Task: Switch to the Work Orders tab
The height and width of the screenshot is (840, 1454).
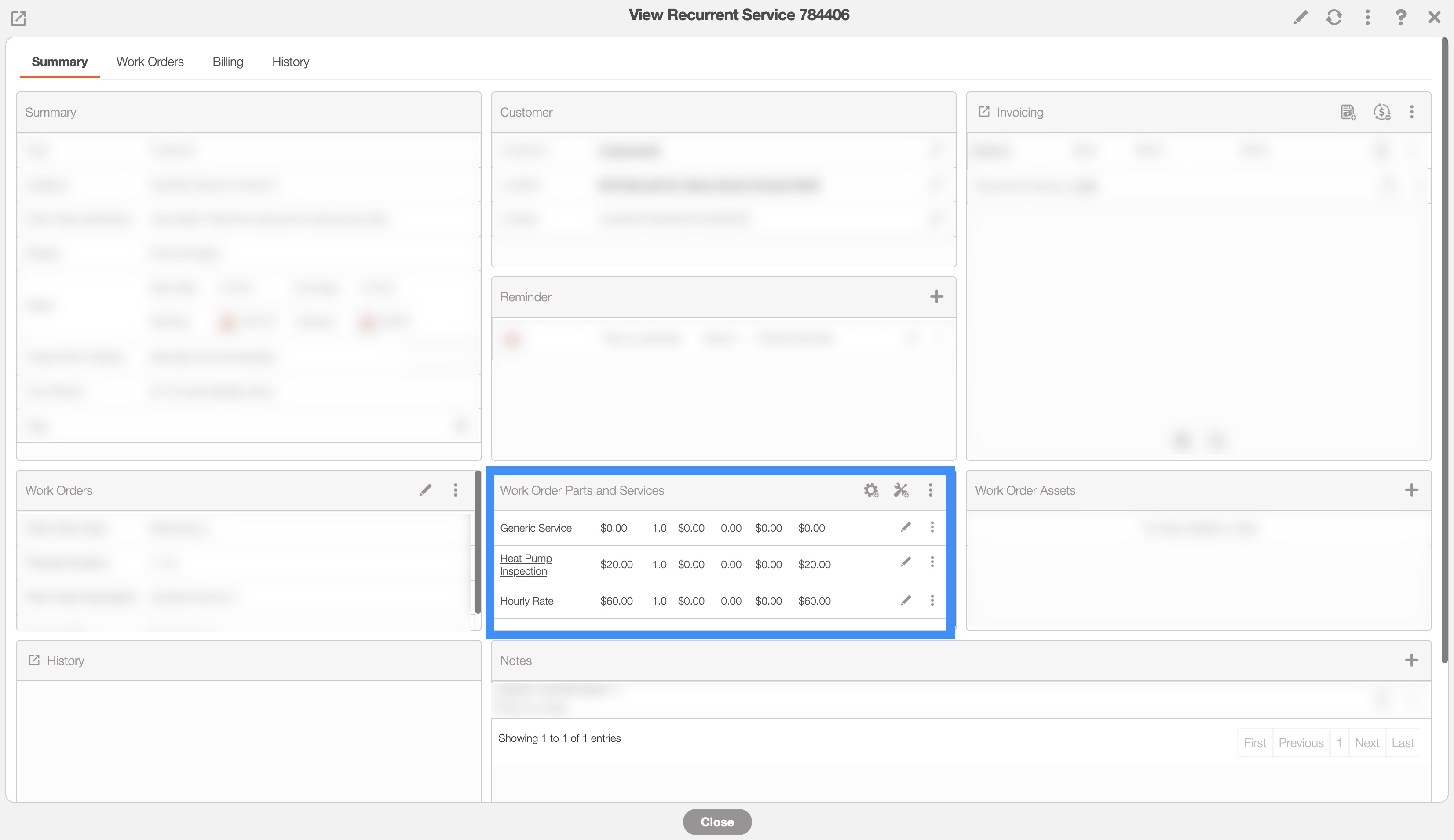Action: click(150, 62)
